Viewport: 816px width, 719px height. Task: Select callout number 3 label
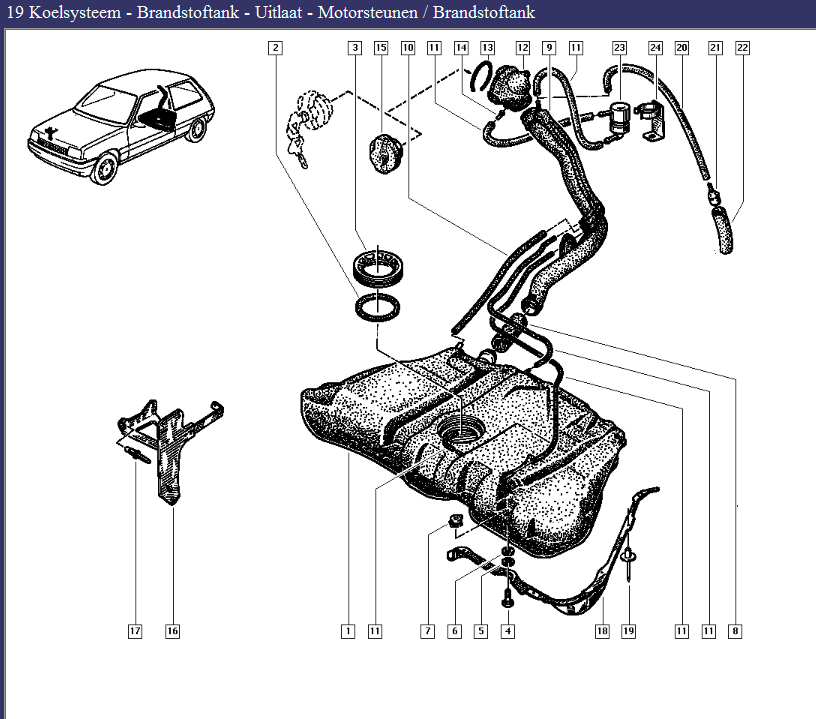coord(355,48)
